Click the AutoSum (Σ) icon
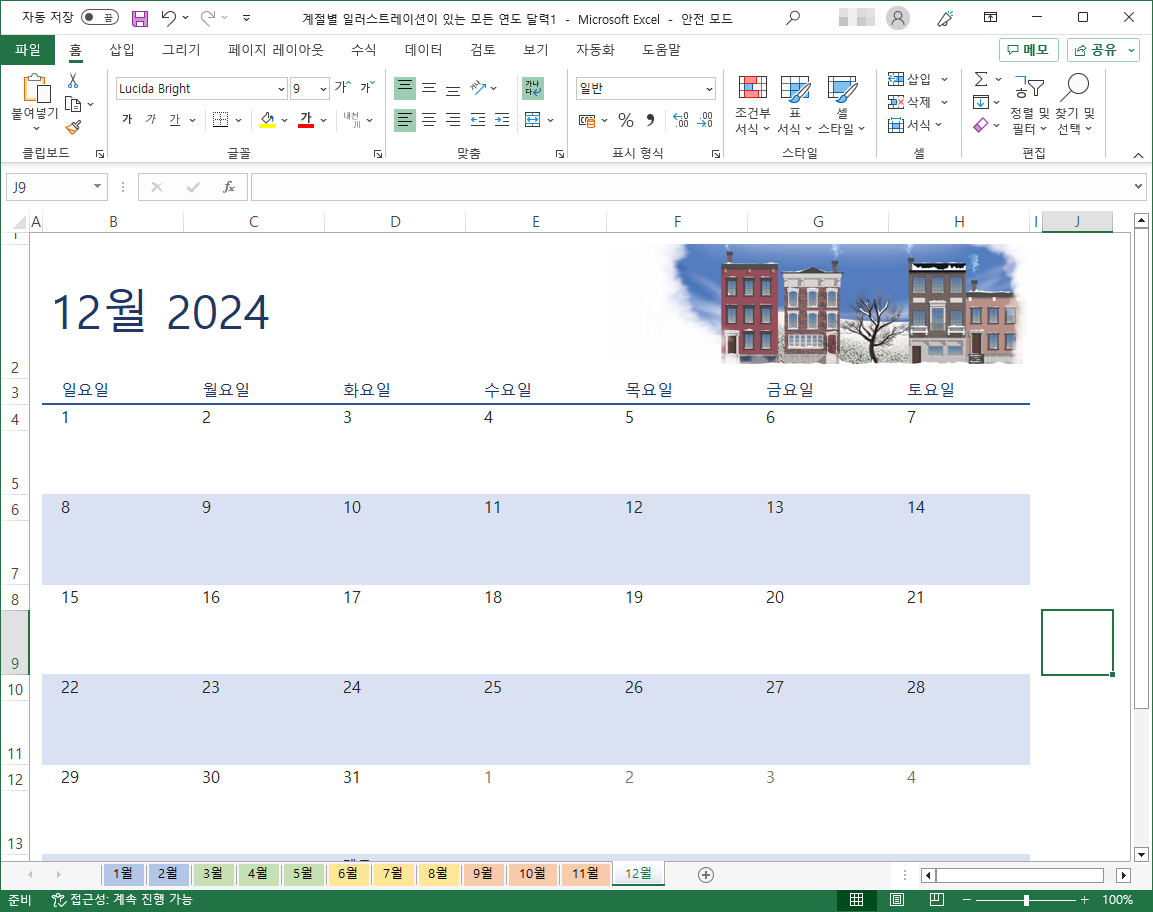Viewport: 1153px width, 912px height. pyautogui.click(x=981, y=78)
